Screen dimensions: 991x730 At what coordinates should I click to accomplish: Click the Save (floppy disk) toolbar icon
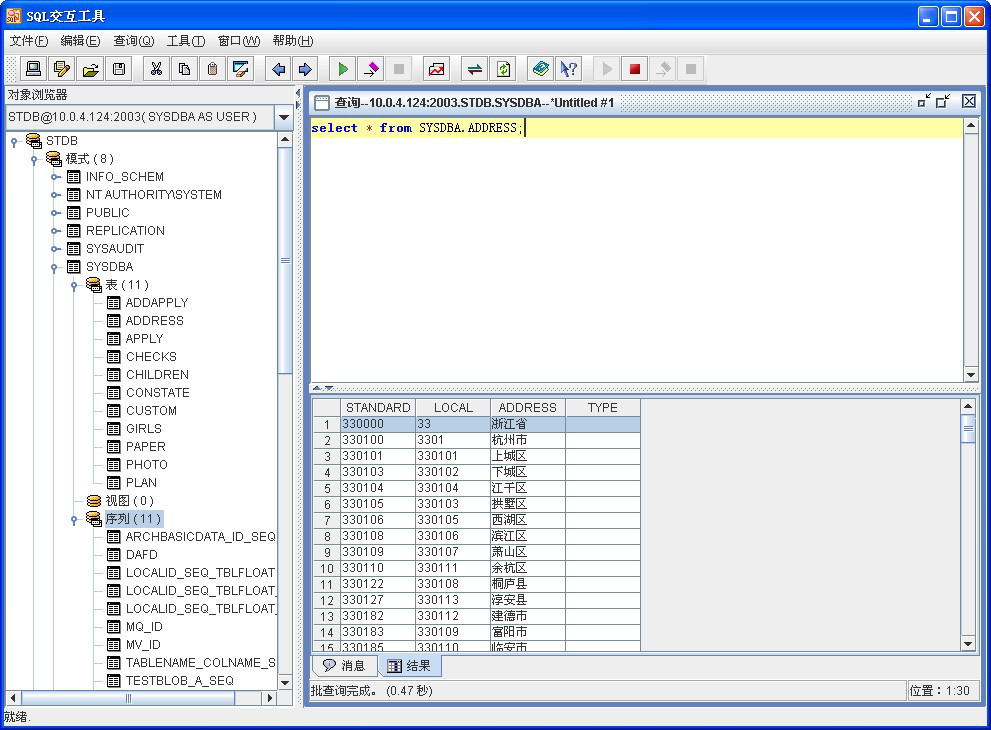(119, 69)
